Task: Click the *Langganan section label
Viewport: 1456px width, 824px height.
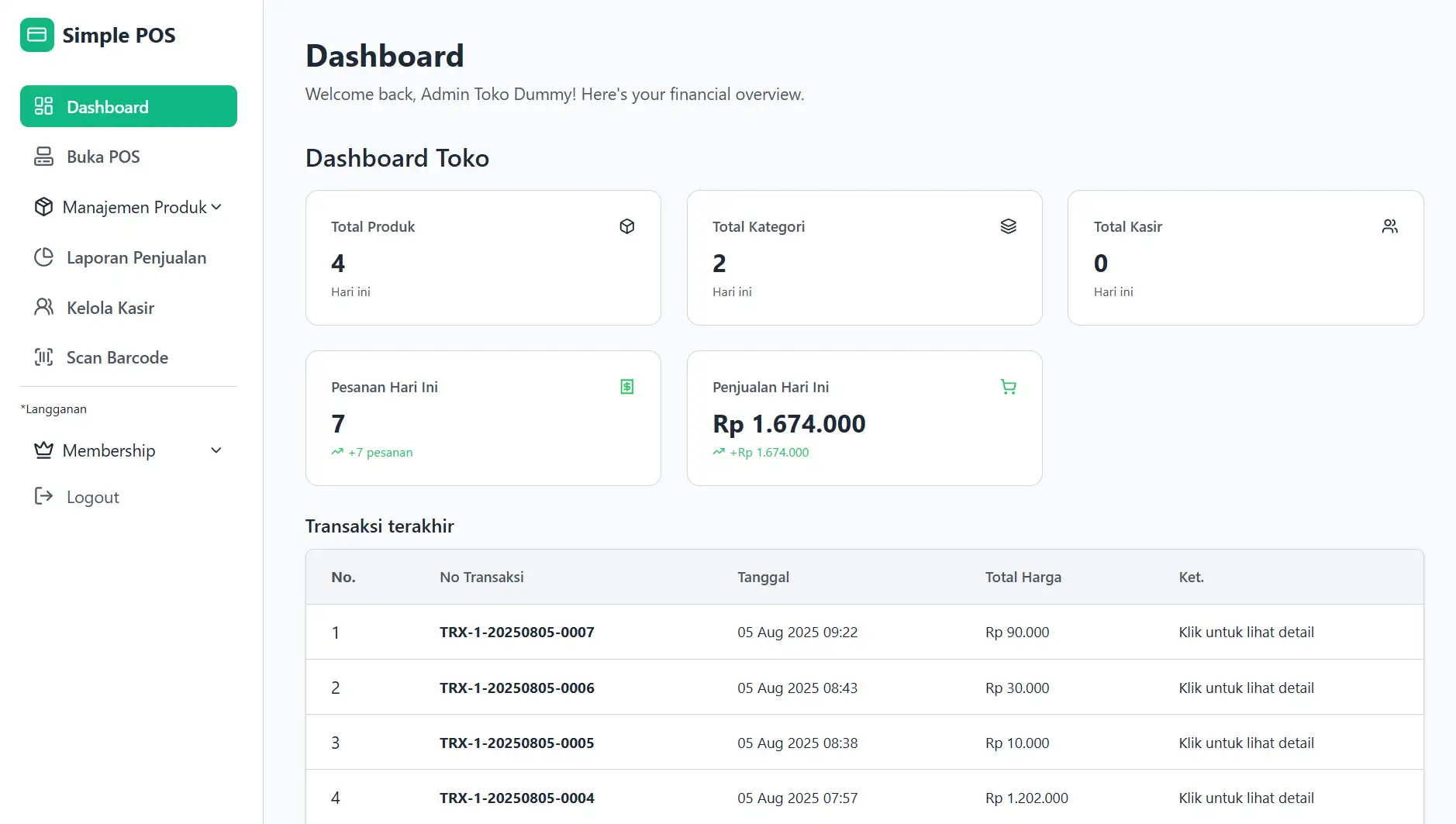Action: point(53,409)
